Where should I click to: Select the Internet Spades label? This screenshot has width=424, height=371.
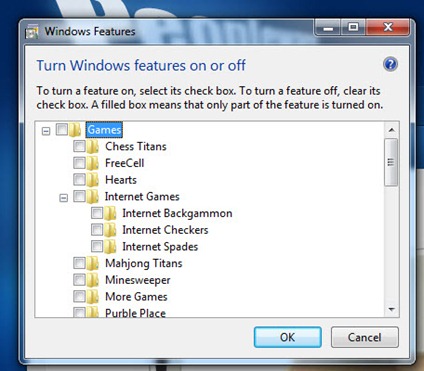click(160, 246)
